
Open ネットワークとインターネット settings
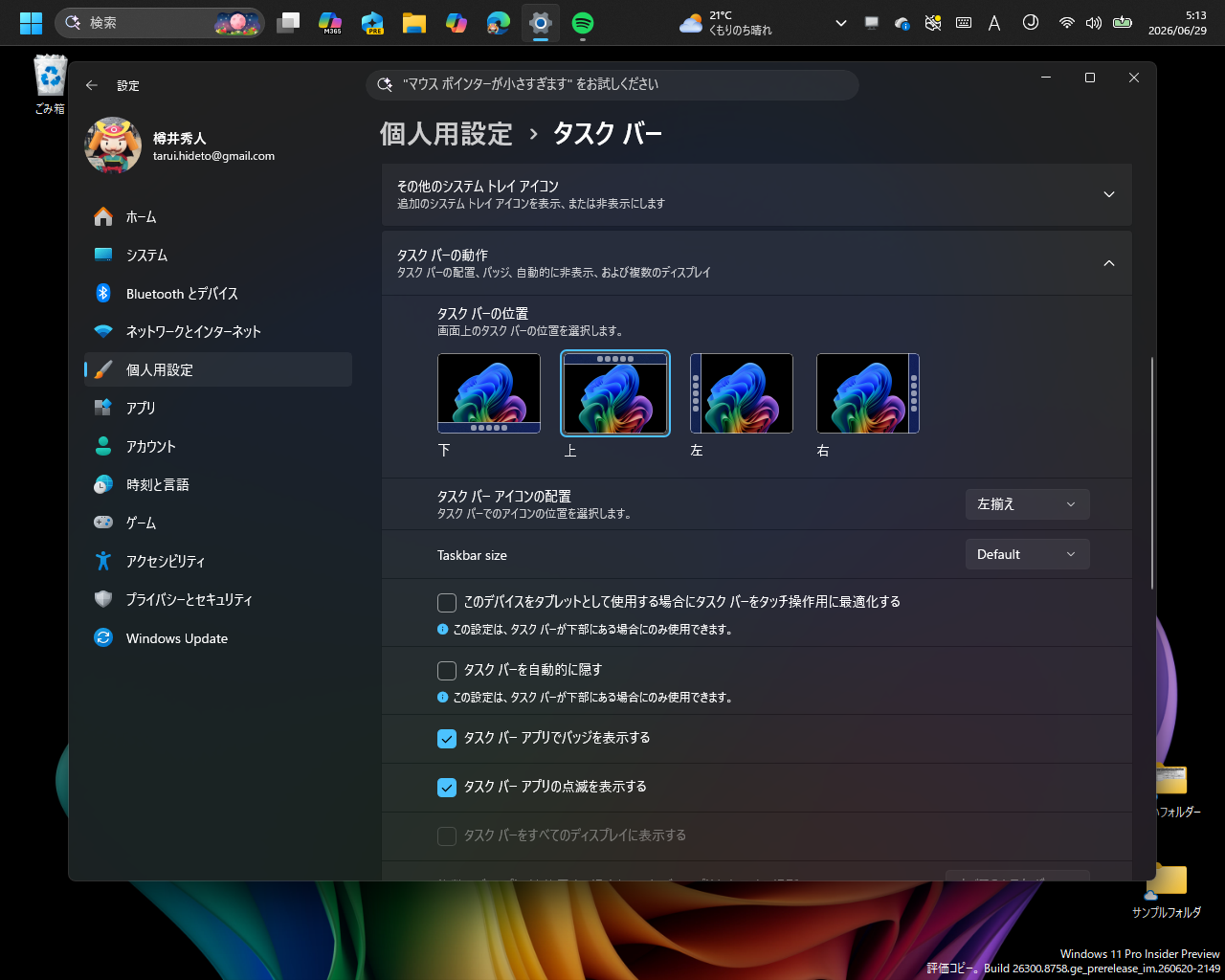click(x=218, y=332)
